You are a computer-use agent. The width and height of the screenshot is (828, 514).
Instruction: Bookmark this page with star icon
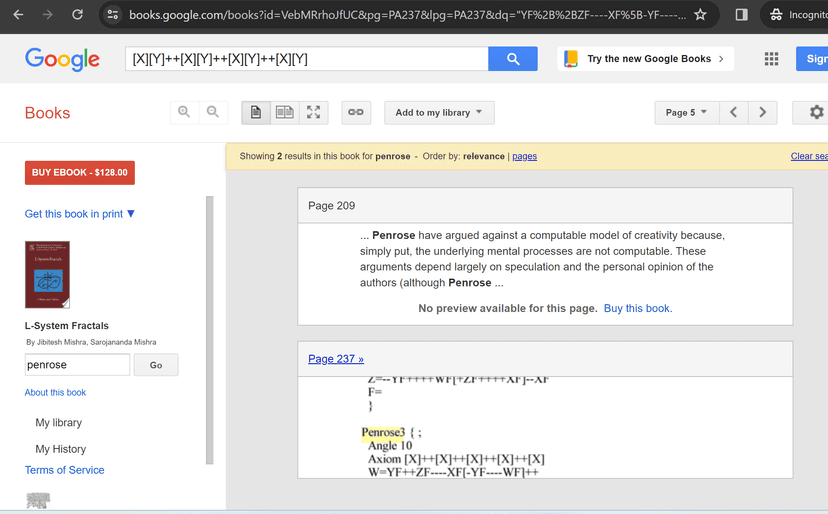[700, 15]
